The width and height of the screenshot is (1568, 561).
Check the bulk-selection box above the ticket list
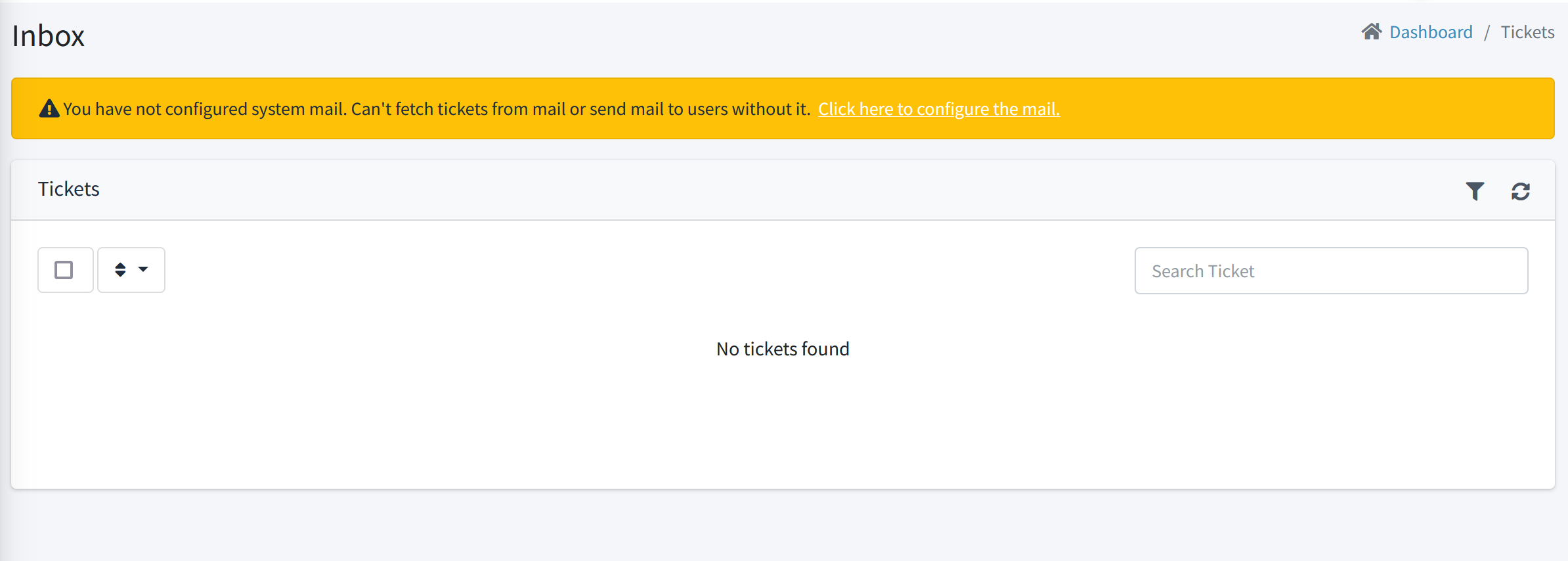pyautogui.click(x=65, y=269)
